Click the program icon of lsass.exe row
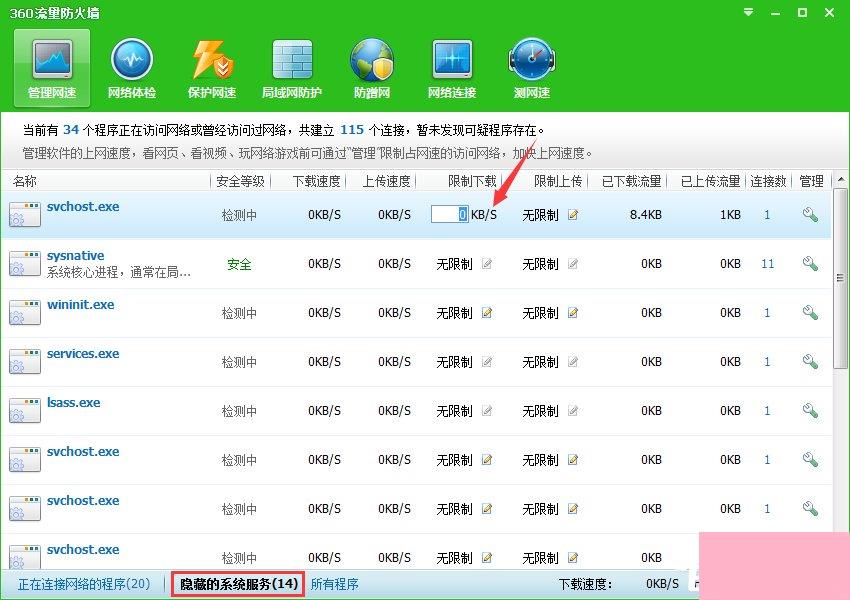 [25, 410]
